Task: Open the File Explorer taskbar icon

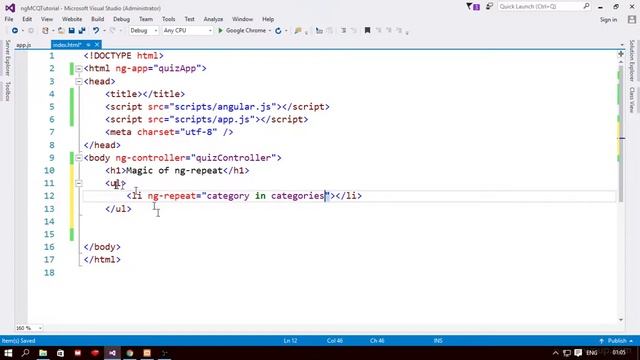Action: (43, 353)
